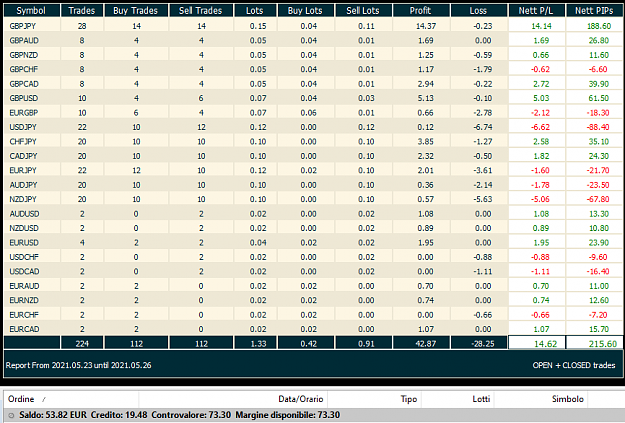Image resolution: width=625 pixels, height=423 pixels.
Task: Select the USDCAD symbol row
Action: [x=313, y=271]
